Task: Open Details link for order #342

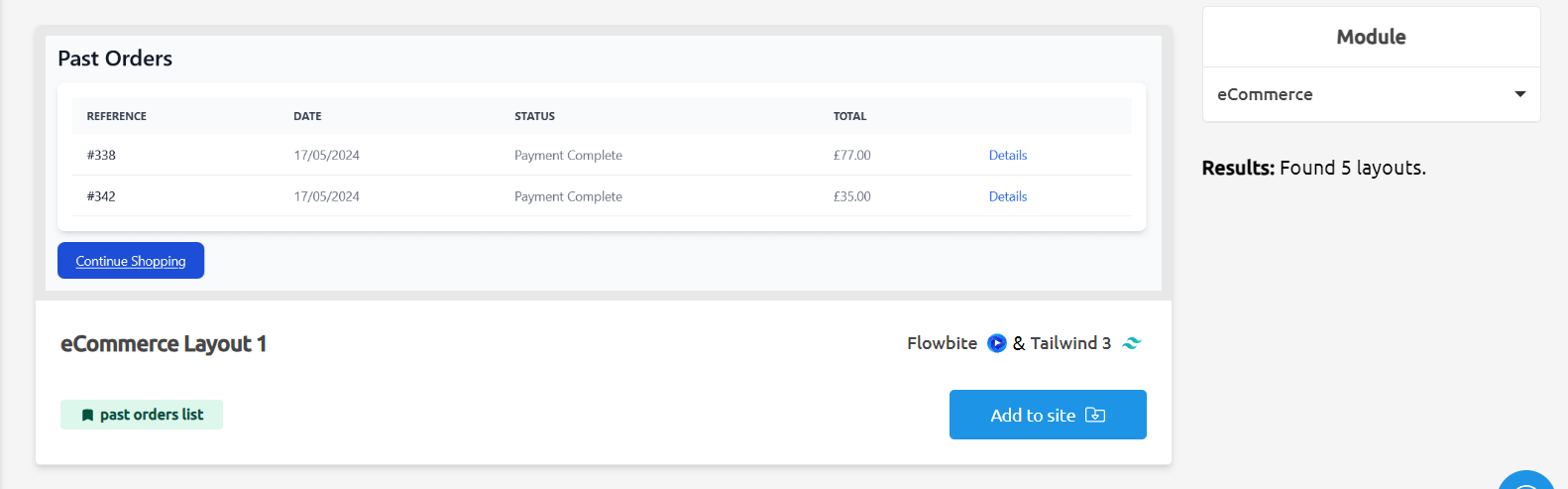Action: 1008,196
